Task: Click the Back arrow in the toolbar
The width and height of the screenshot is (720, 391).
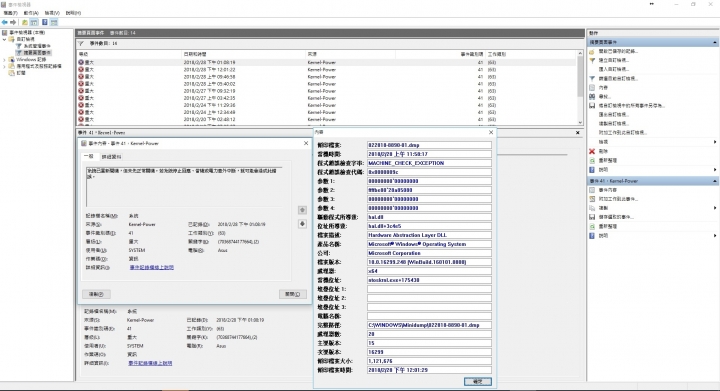Action: pos(5,22)
